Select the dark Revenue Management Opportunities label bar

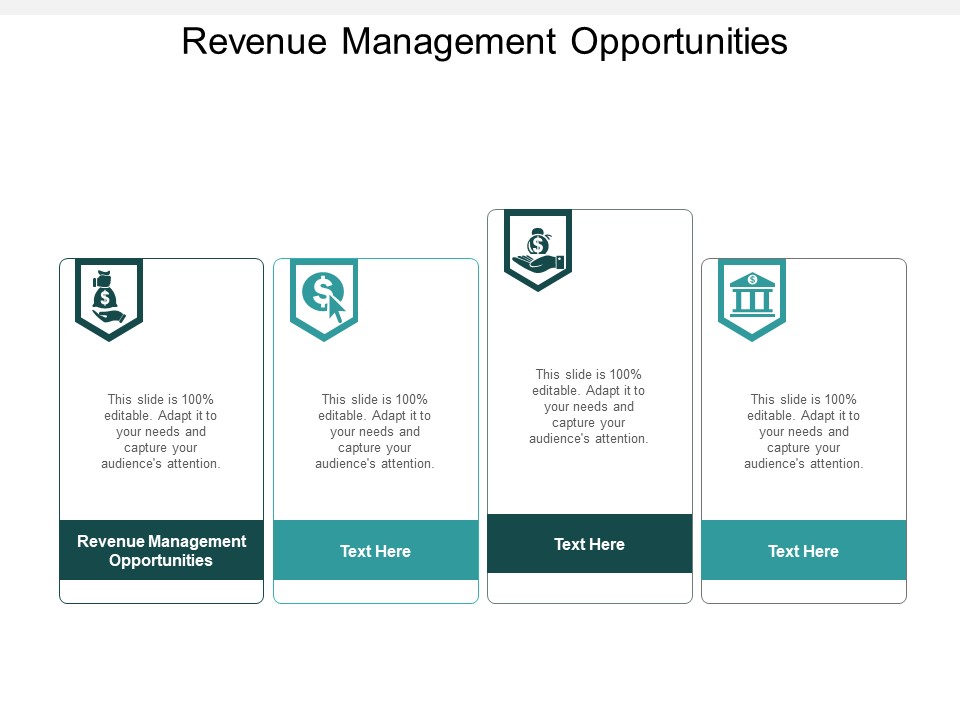point(162,550)
